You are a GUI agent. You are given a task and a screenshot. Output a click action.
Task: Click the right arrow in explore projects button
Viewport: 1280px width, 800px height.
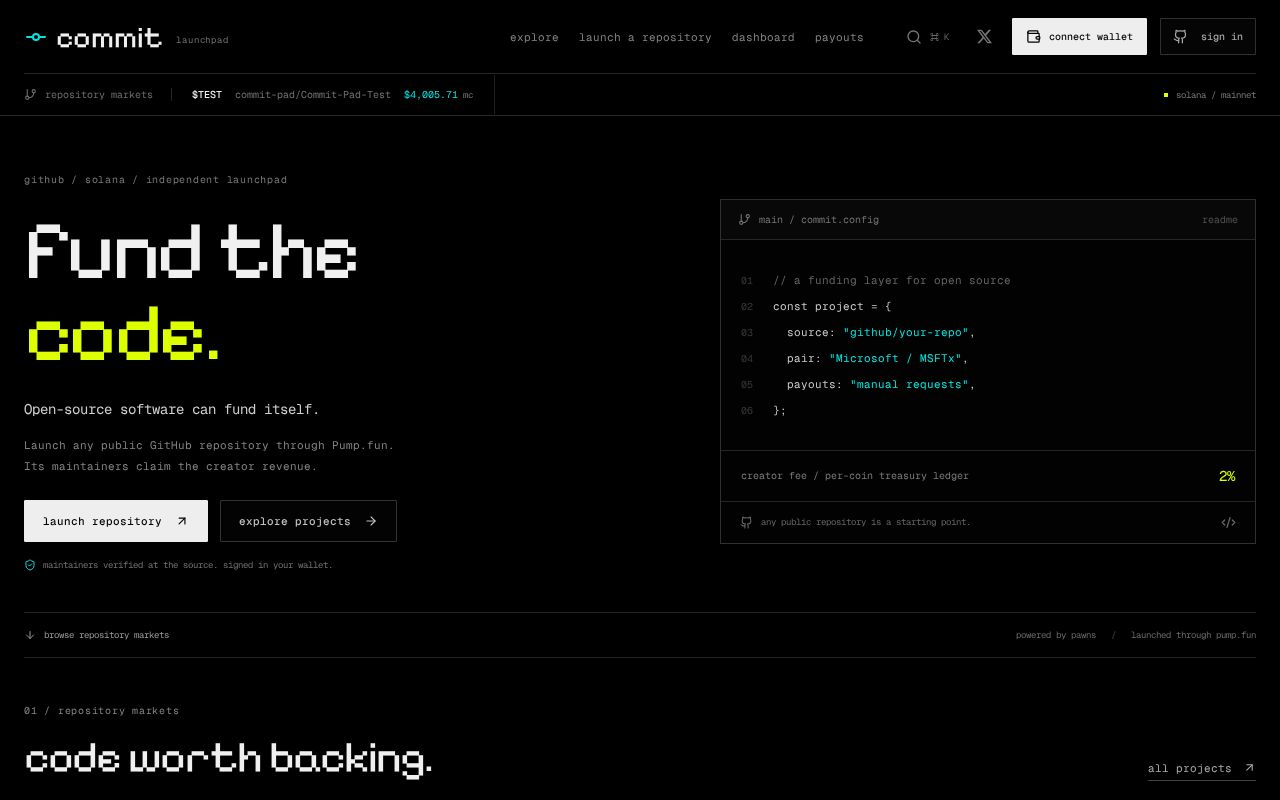[371, 521]
